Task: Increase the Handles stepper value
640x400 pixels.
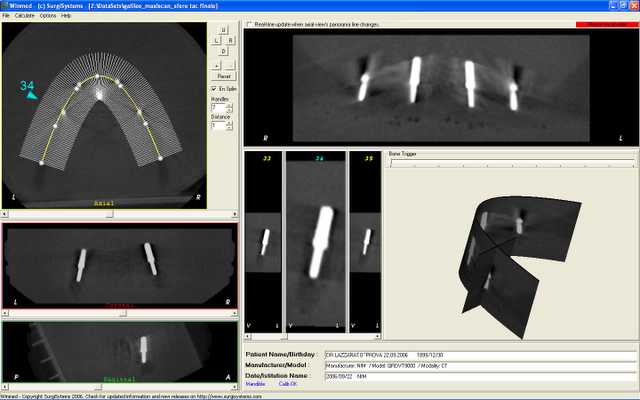Action: tap(229, 106)
